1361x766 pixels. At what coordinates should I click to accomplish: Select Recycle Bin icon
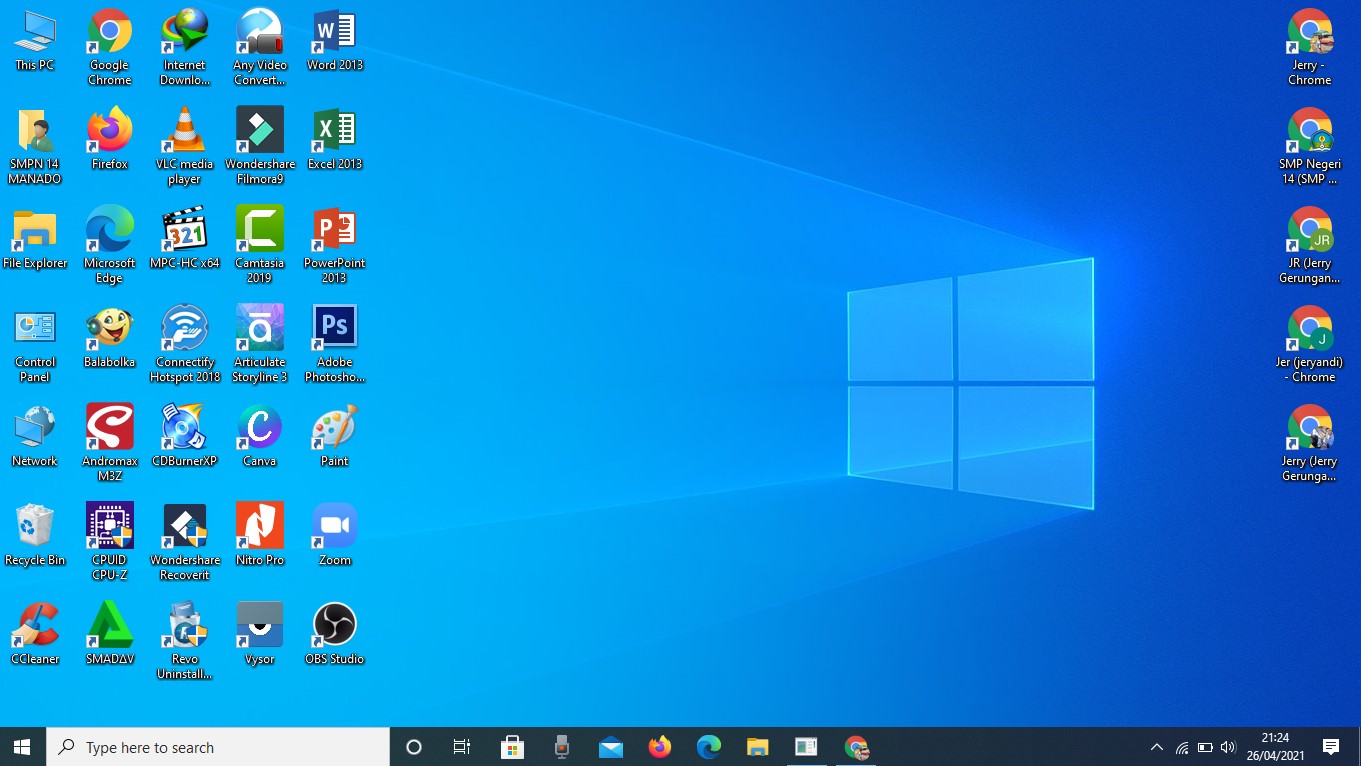tap(34, 535)
